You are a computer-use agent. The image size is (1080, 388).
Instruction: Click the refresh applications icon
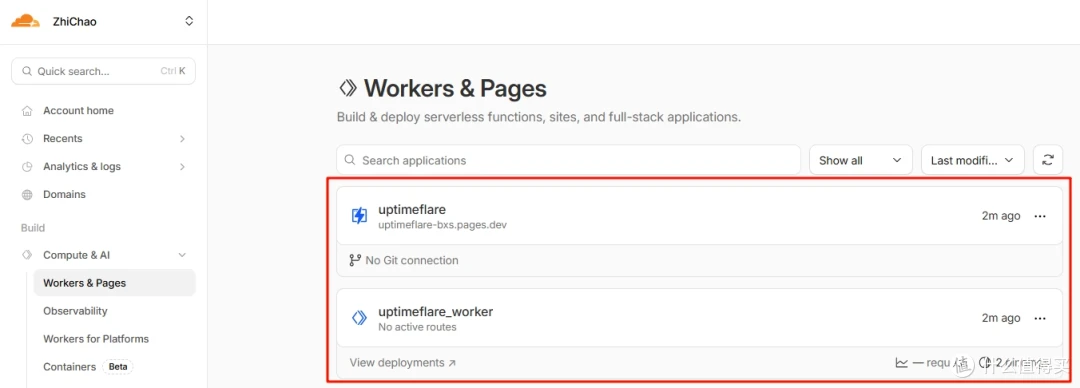pos(1048,160)
